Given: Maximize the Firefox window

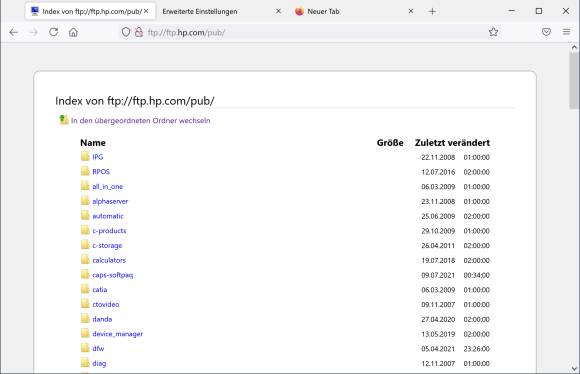Looking at the screenshot, I should pyautogui.click(x=539, y=11).
